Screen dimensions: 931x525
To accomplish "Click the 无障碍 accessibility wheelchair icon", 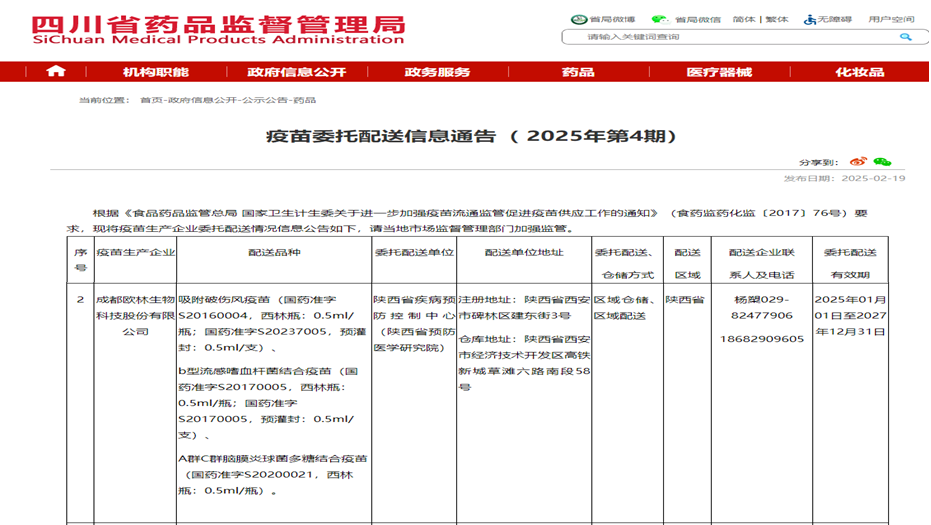I will click(x=810, y=19).
